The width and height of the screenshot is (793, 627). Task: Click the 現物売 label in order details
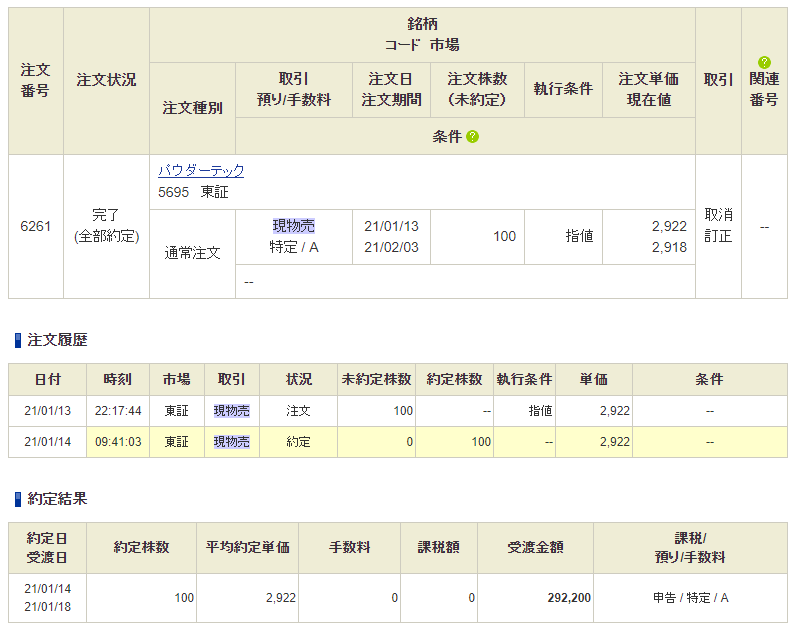coord(294,226)
